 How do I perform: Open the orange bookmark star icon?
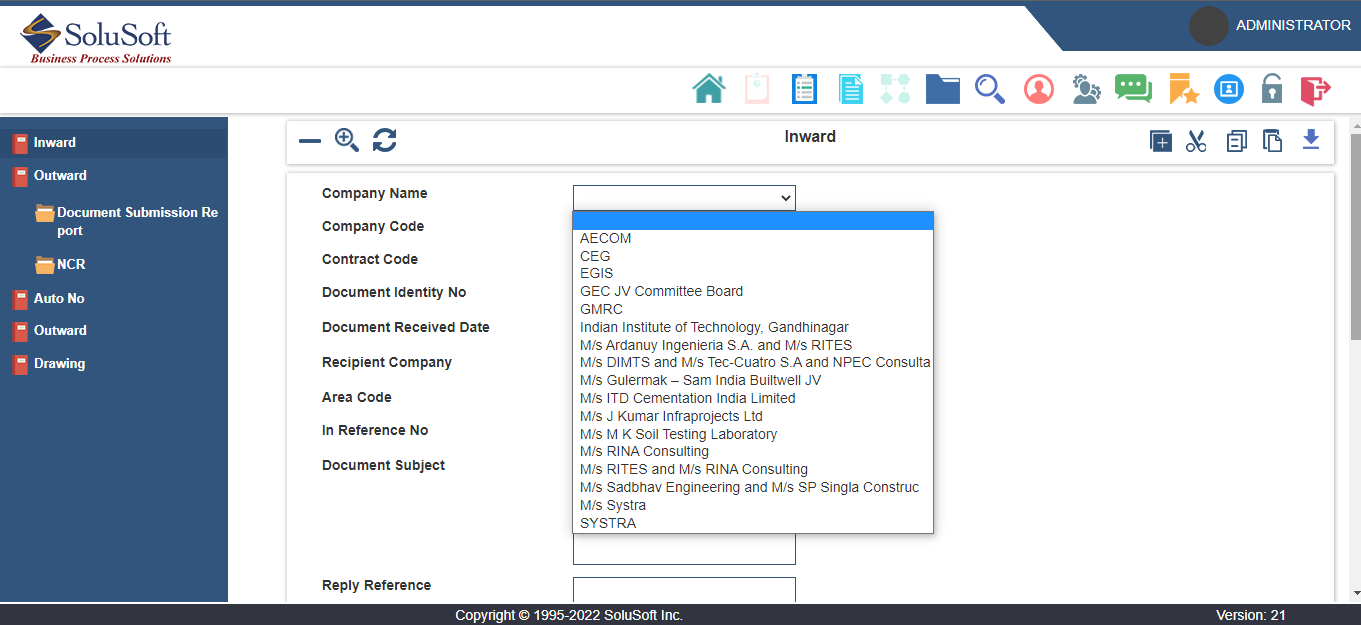coord(1183,89)
